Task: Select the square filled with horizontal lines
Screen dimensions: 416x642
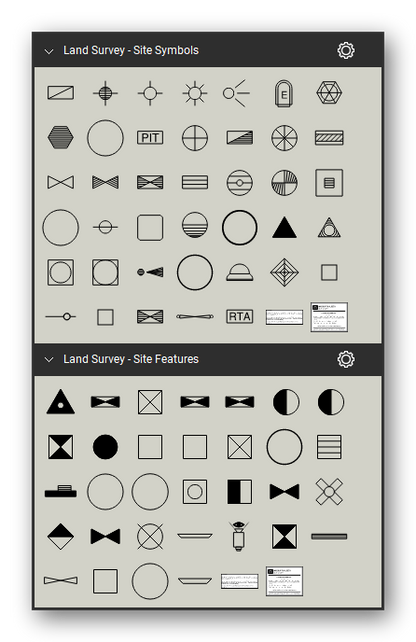Action: pos(329,447)
